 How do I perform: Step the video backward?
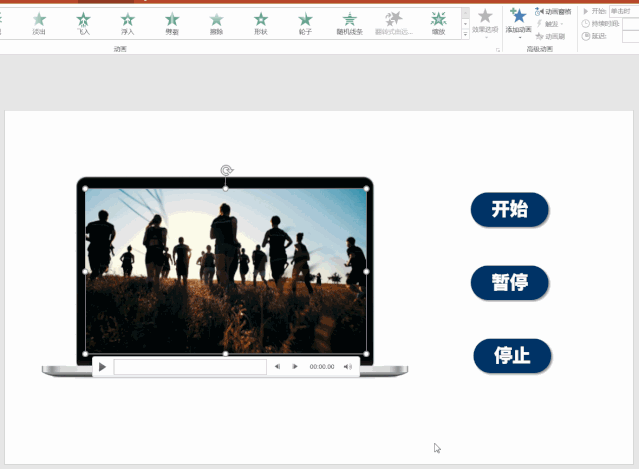click(278, 367)
